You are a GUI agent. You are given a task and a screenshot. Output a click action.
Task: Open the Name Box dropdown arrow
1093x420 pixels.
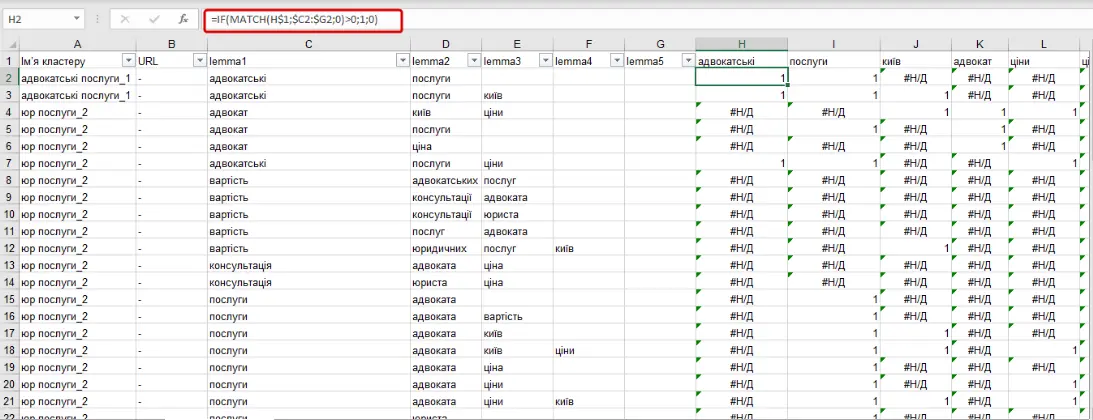(76, 20)
